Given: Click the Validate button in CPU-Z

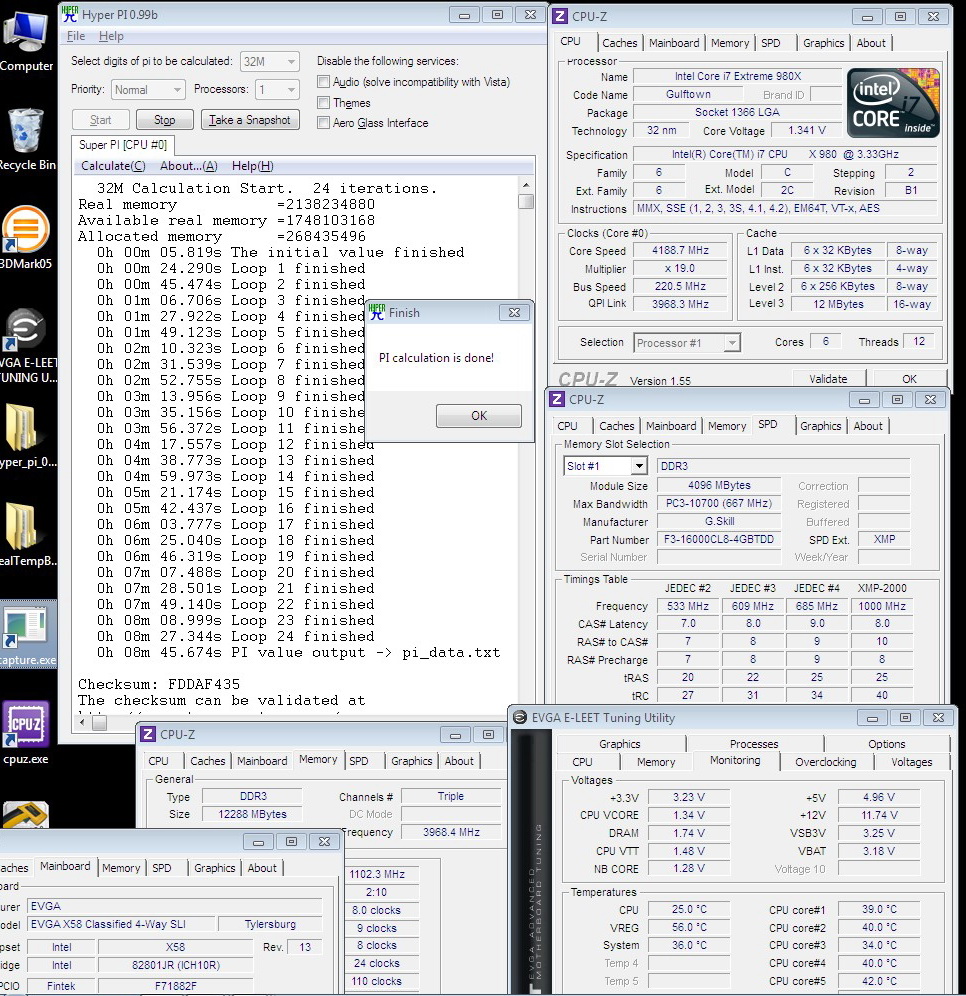Looking at the screenshot, I should tap(828, 379).
